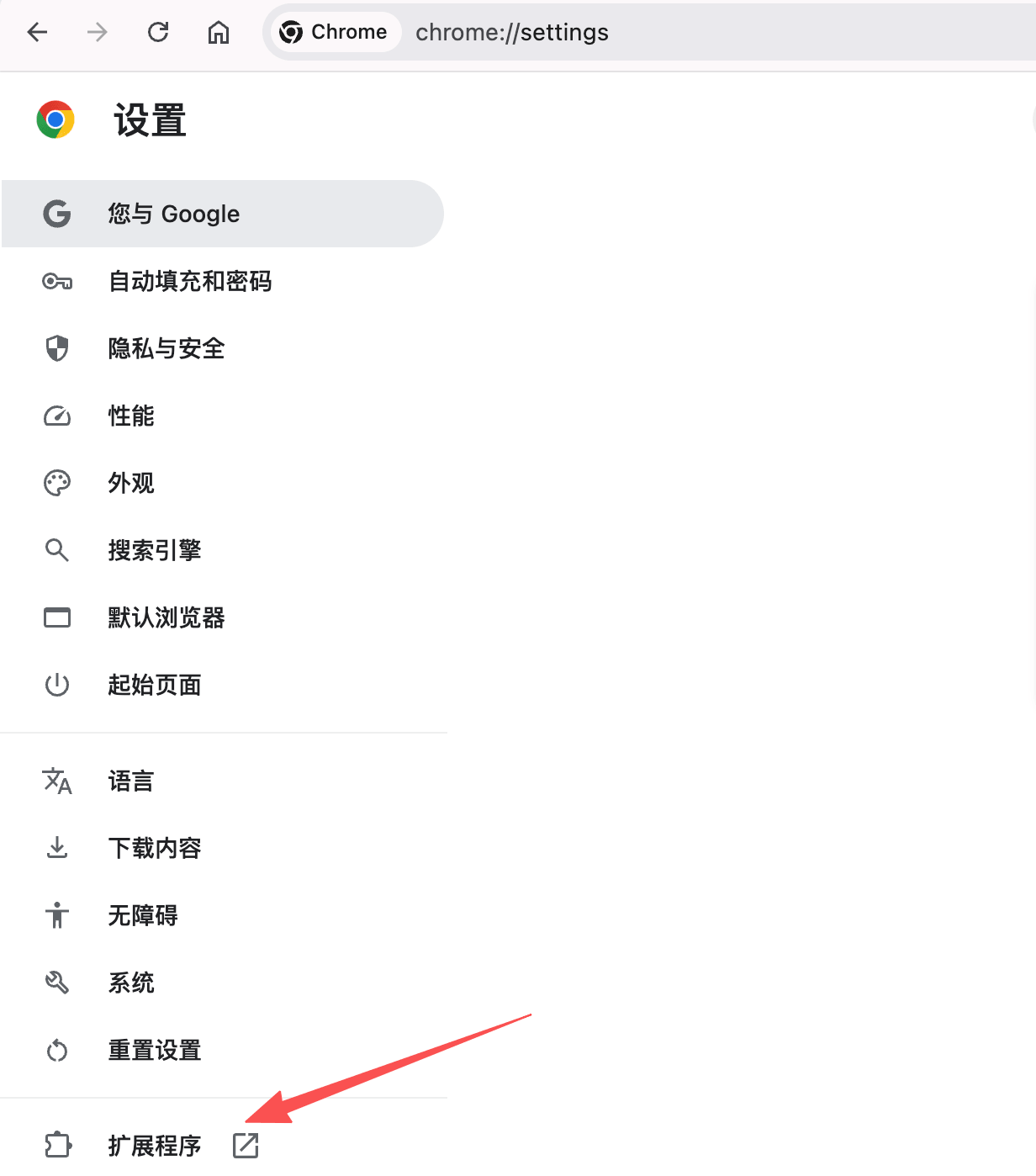
Task: Click the magnifier icon for 搜索引擎
Action: tap(56, 550)
